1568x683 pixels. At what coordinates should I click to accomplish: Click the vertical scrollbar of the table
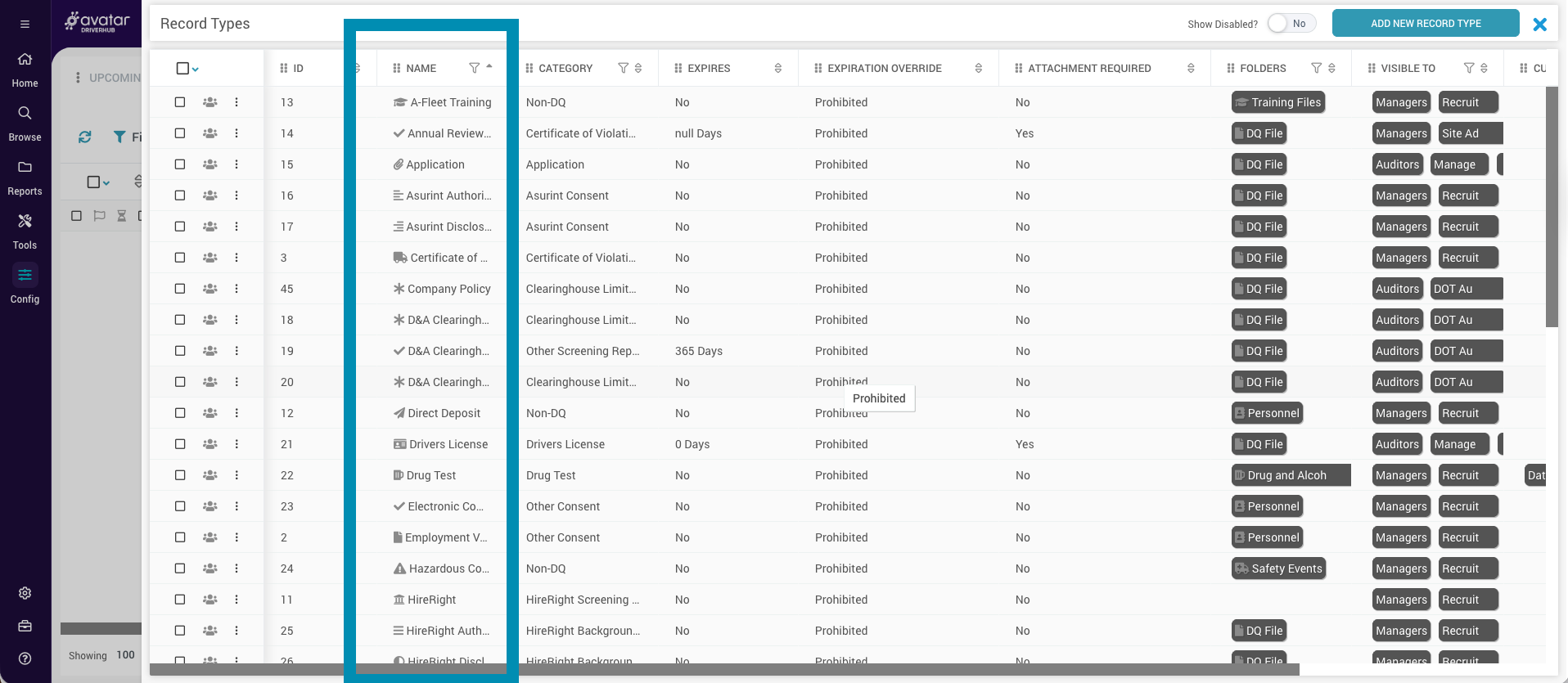[x=1551, y=204]
